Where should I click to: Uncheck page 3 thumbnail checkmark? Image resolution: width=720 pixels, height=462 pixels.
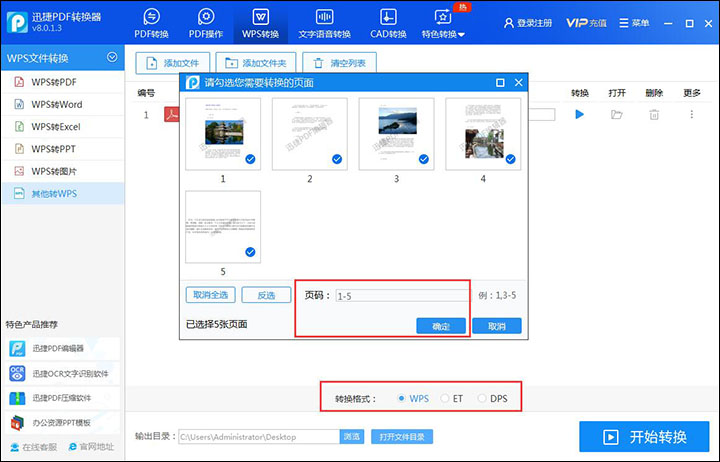click(424, 159)
